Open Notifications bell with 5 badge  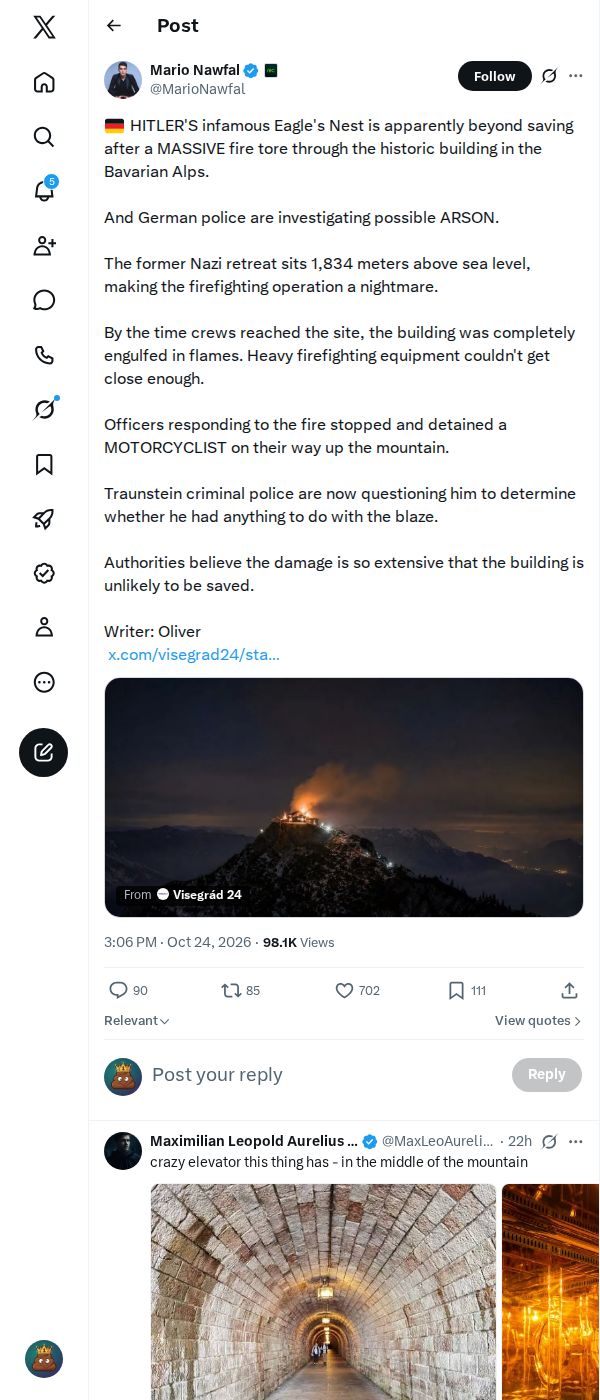pyautogui.click(x=44, y=191)
